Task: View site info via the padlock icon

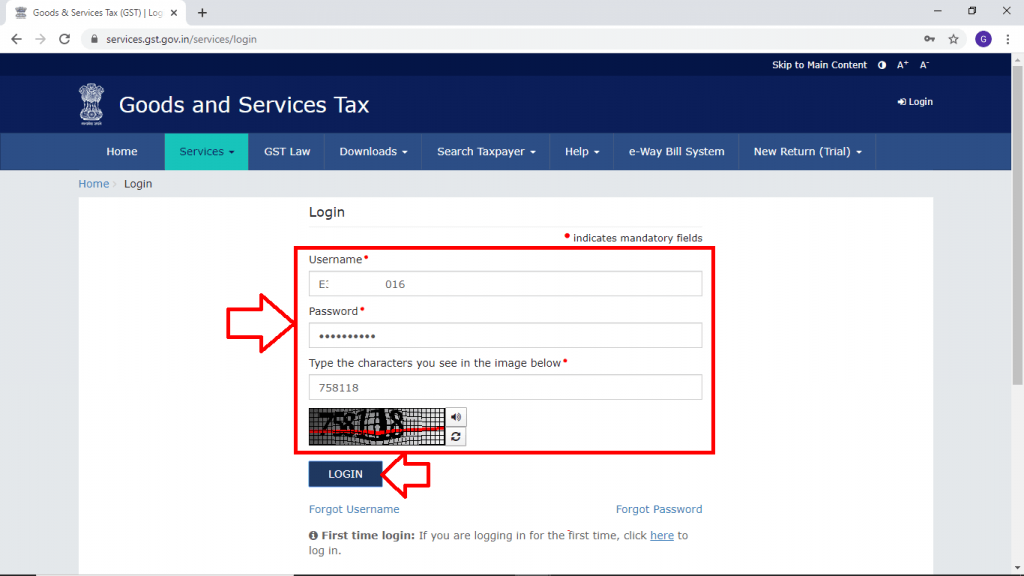Action: pyautogui.click(x=95, y=39)
